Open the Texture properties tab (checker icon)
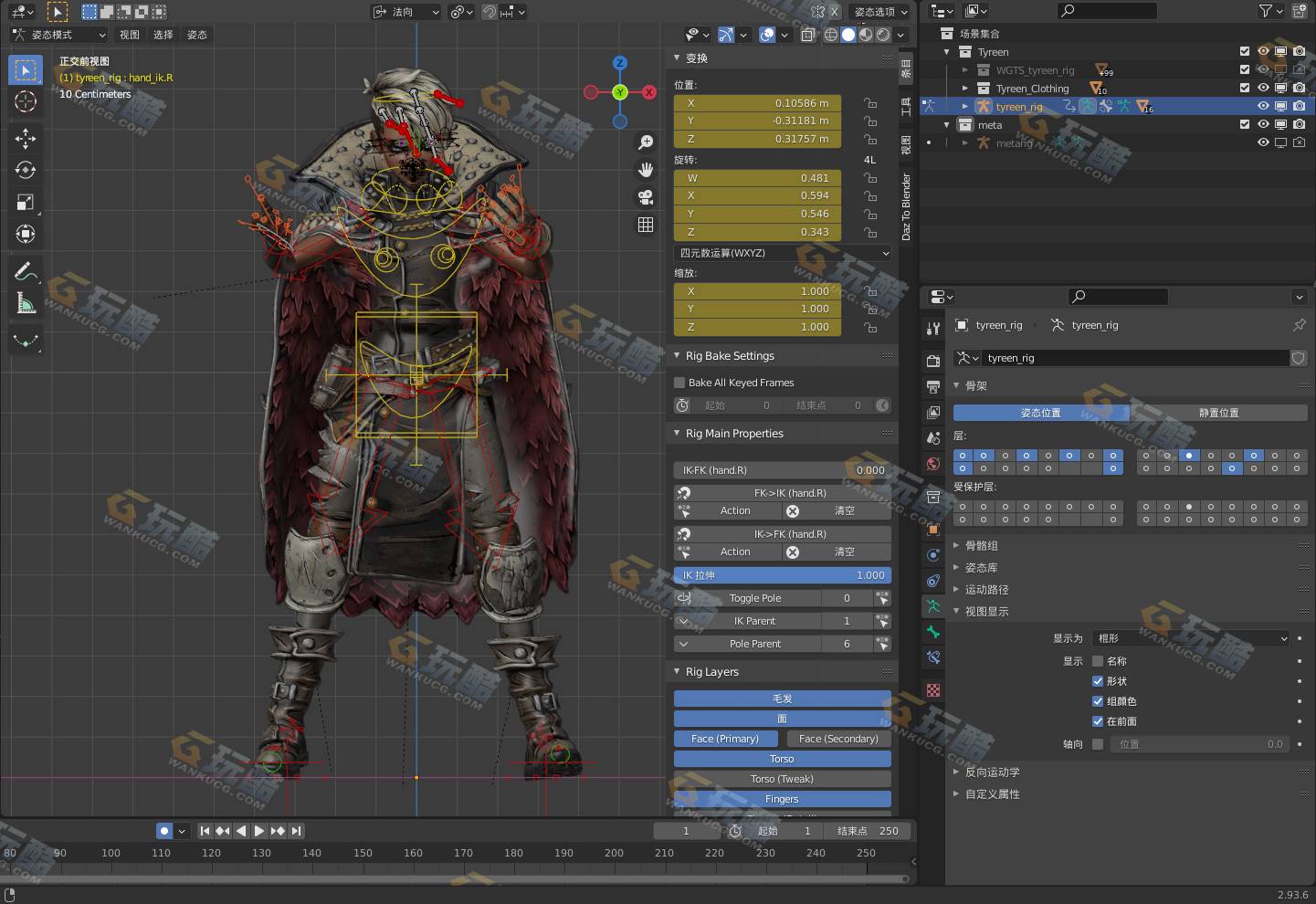 point(932,690)
